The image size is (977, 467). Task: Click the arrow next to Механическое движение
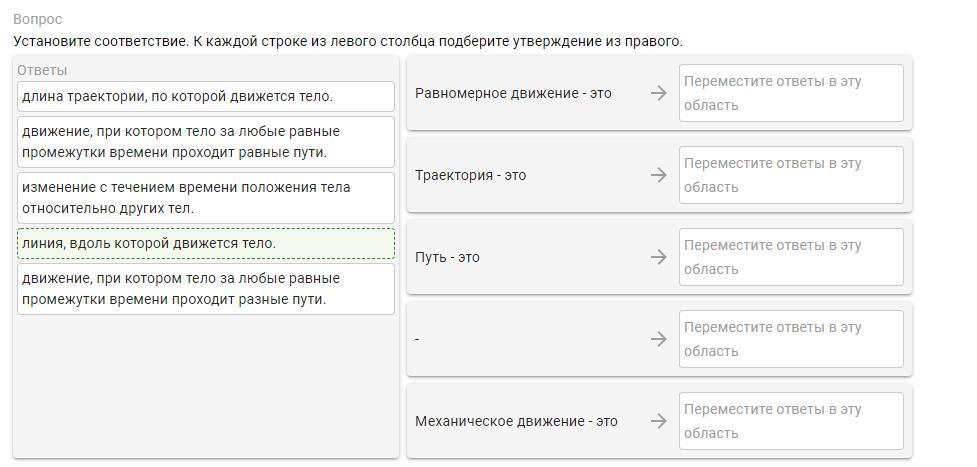tap(659, 421)
